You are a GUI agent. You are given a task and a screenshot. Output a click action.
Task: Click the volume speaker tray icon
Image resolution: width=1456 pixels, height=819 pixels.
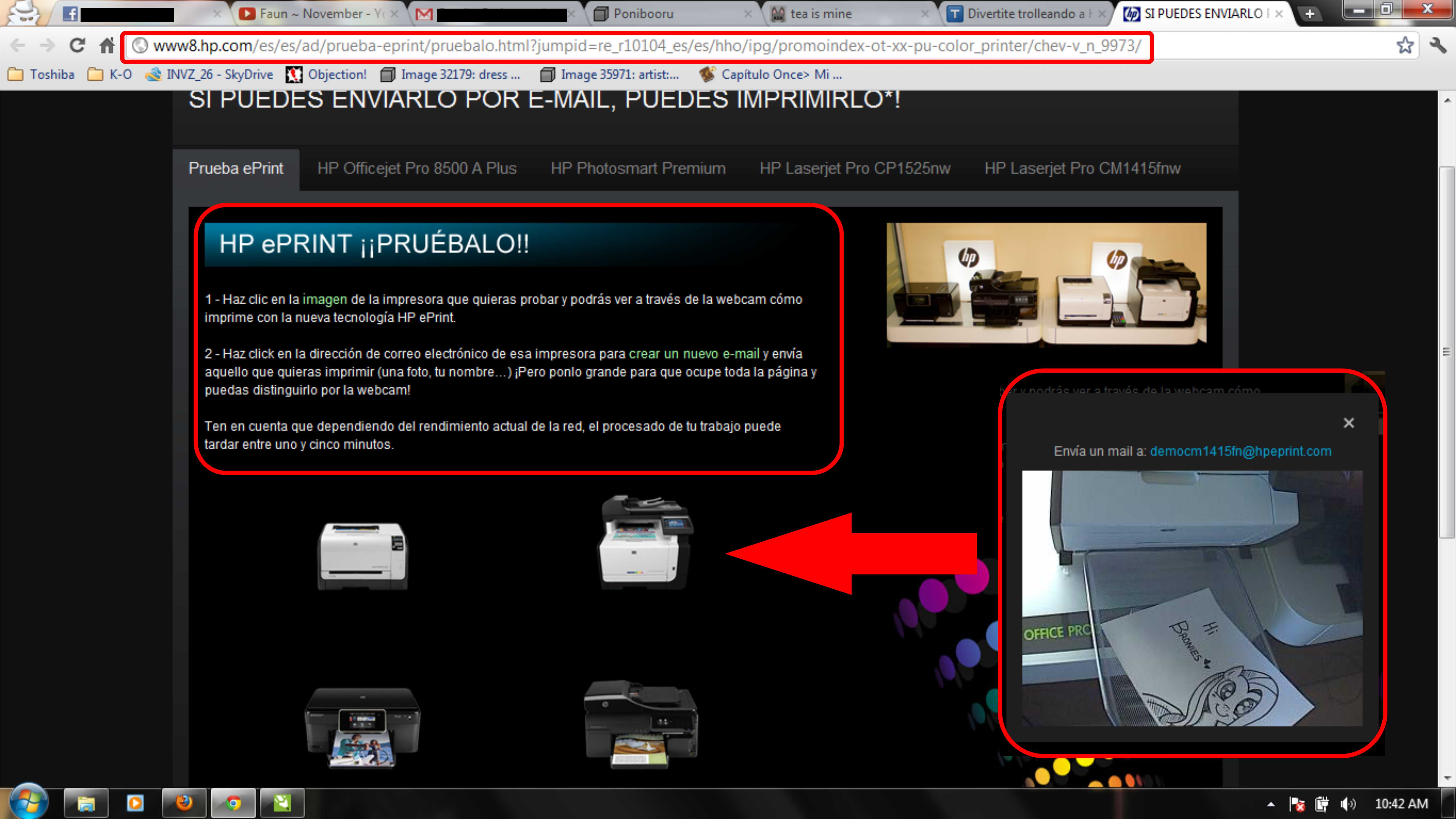point(1348,804)
